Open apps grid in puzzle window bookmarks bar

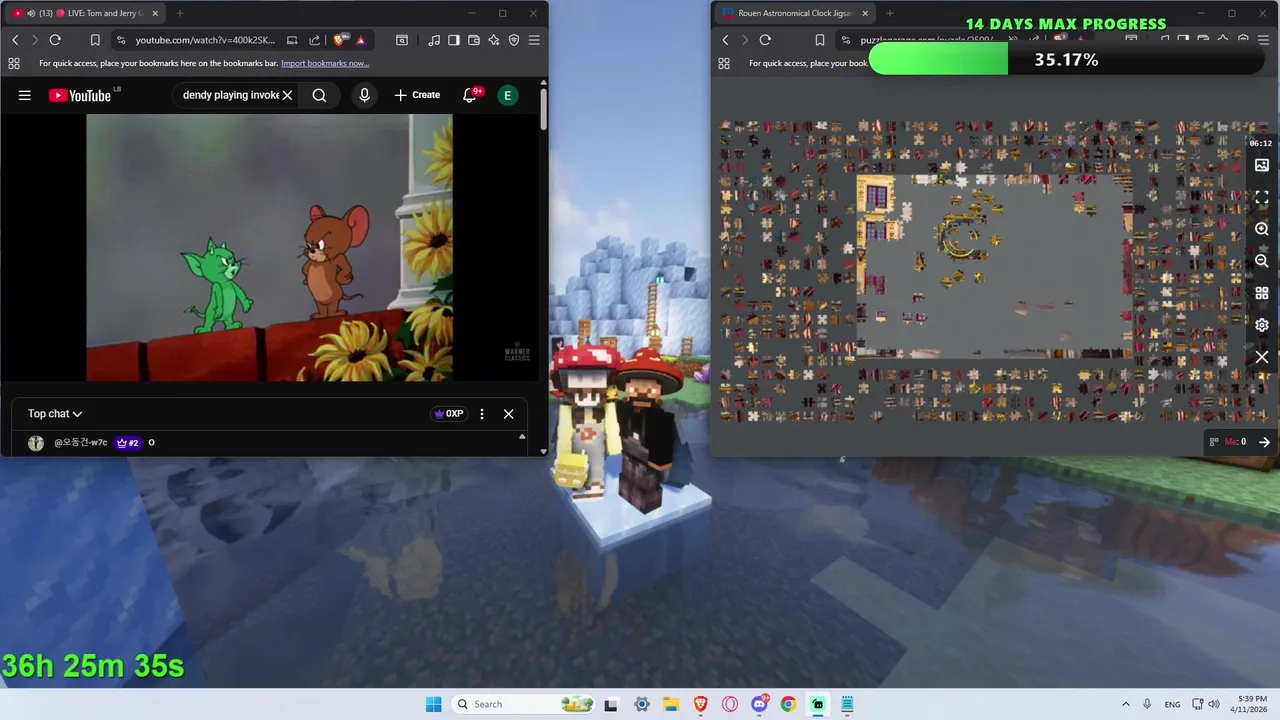coord(724,63)
